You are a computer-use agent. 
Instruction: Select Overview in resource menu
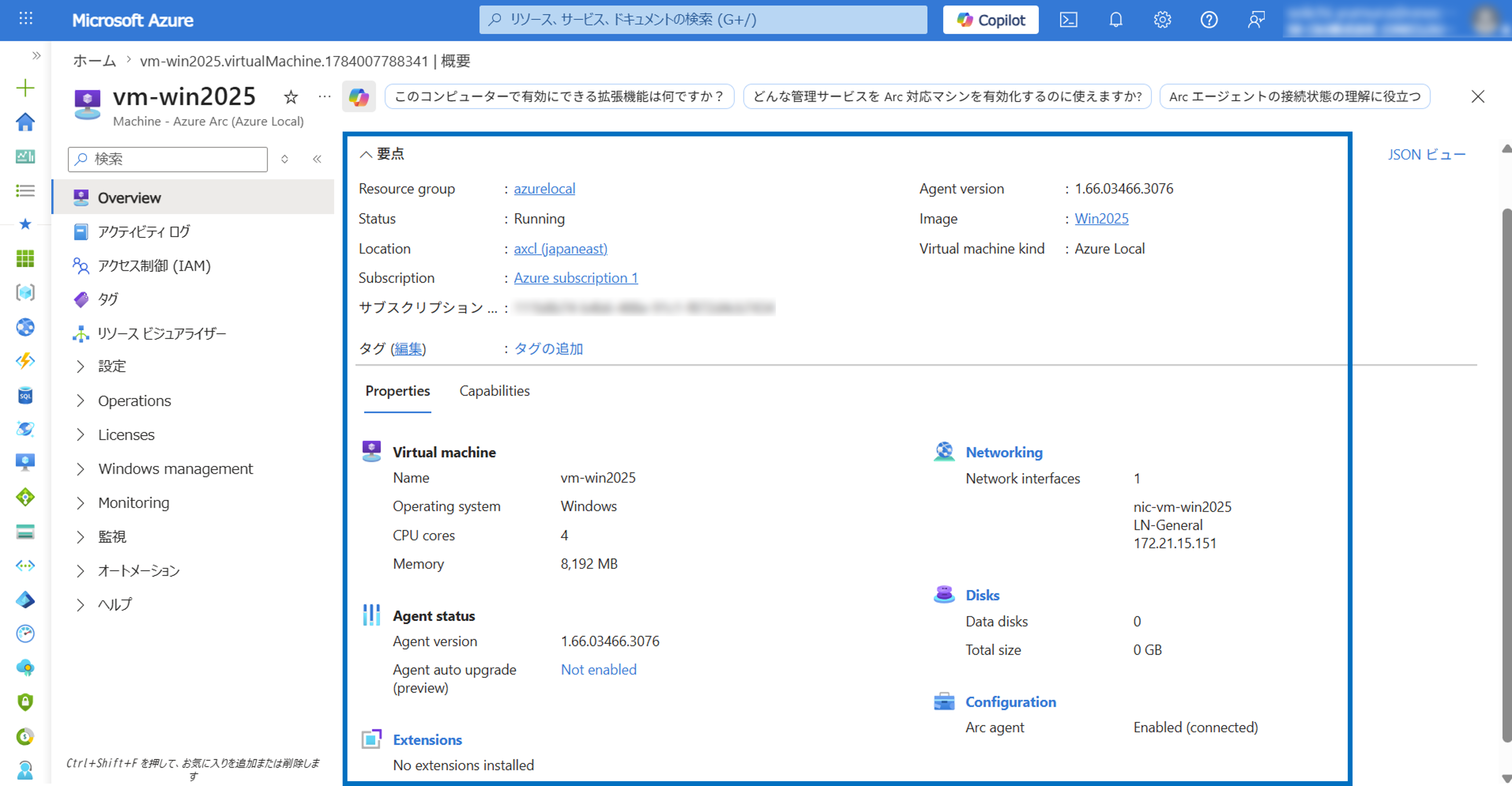point(193,198)
